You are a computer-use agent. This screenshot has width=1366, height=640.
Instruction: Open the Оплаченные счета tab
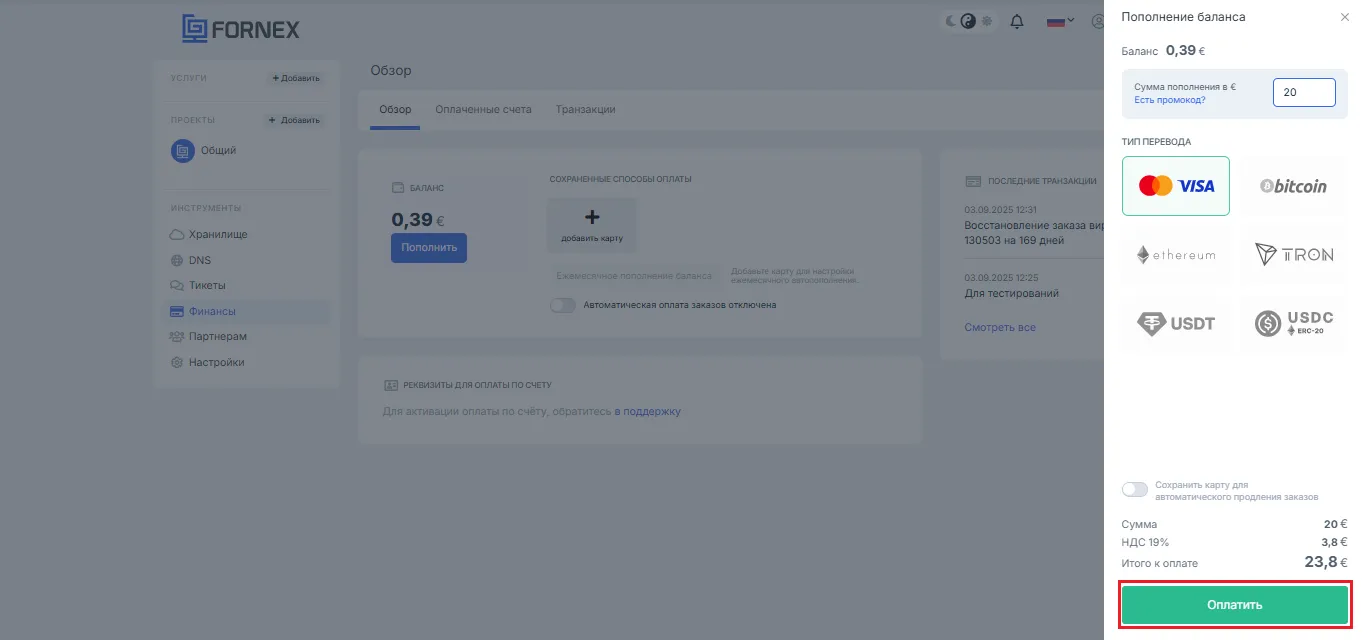pos(483,109)
